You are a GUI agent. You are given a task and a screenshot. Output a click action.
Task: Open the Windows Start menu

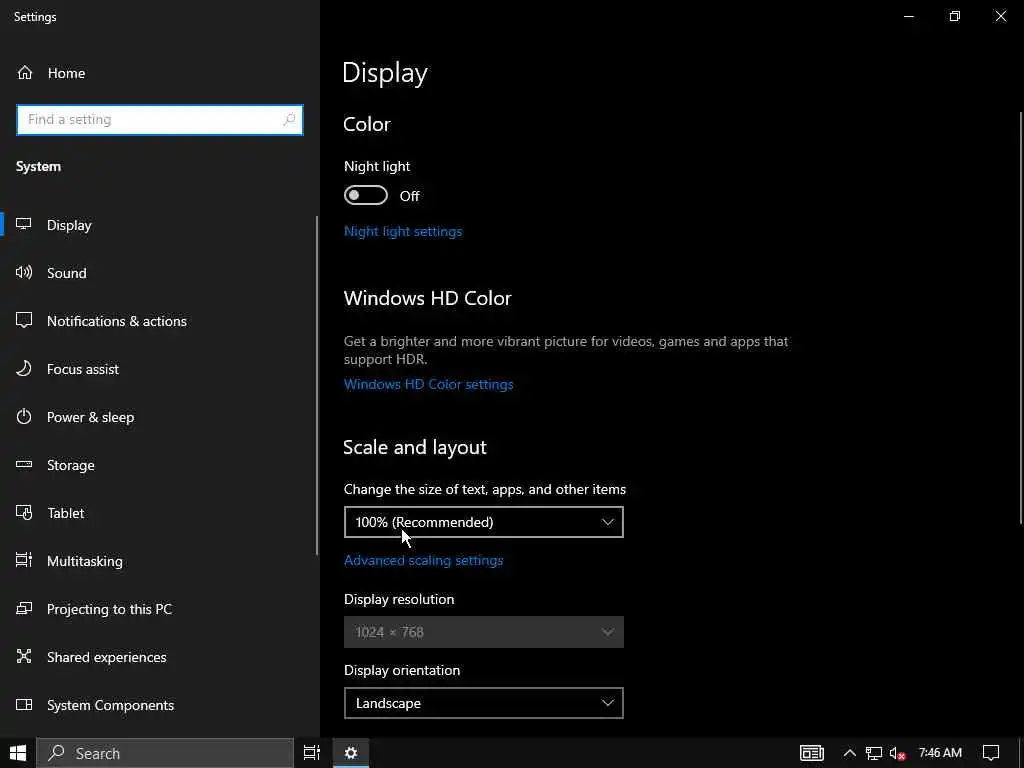(x=18, y=753)
